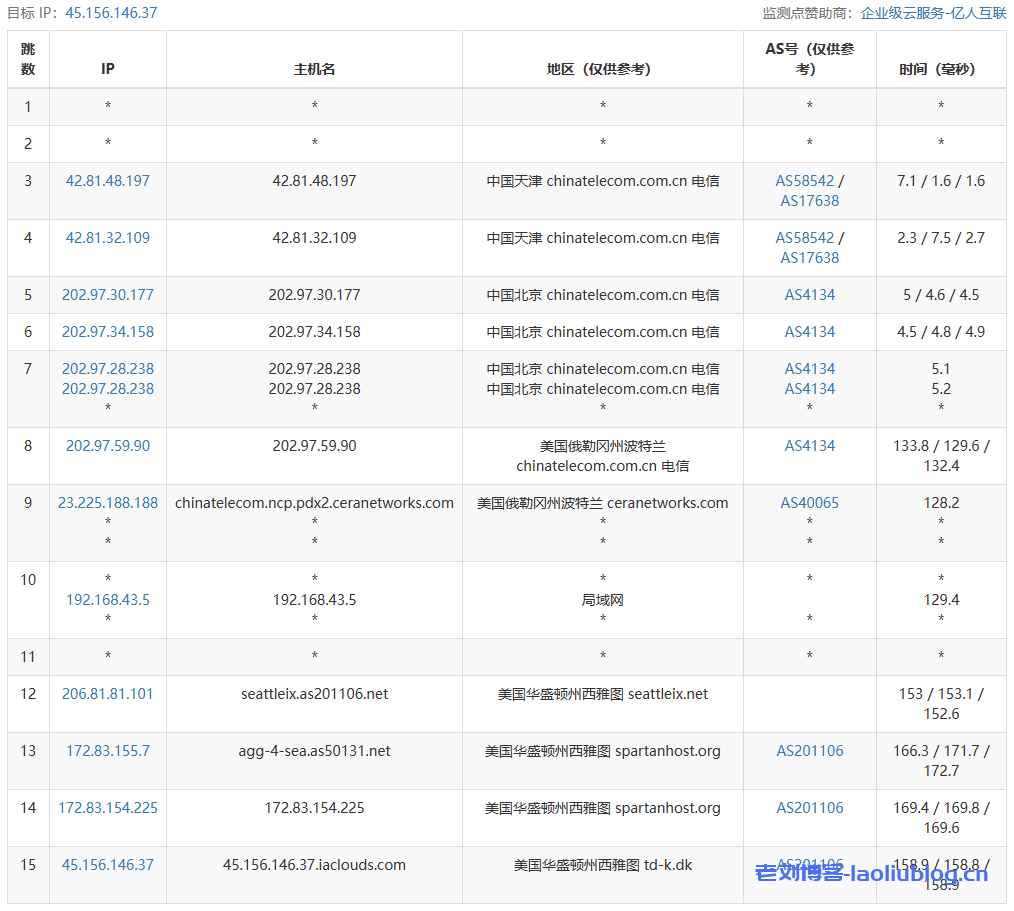Click the 45.156.146.37 link in hop 15

pyautogui.click(x=108, y=865)
